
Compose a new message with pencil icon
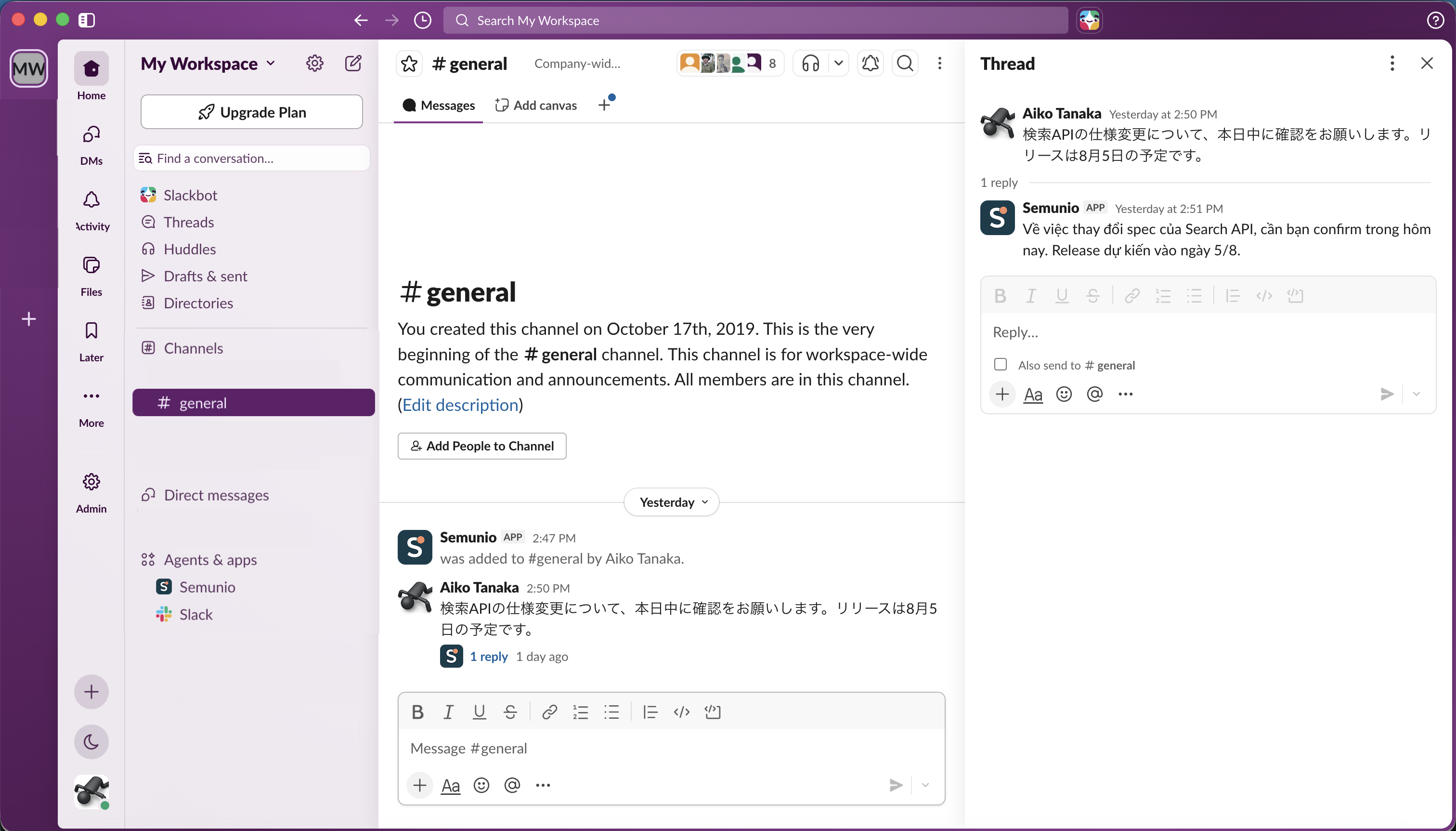(353, 64)
